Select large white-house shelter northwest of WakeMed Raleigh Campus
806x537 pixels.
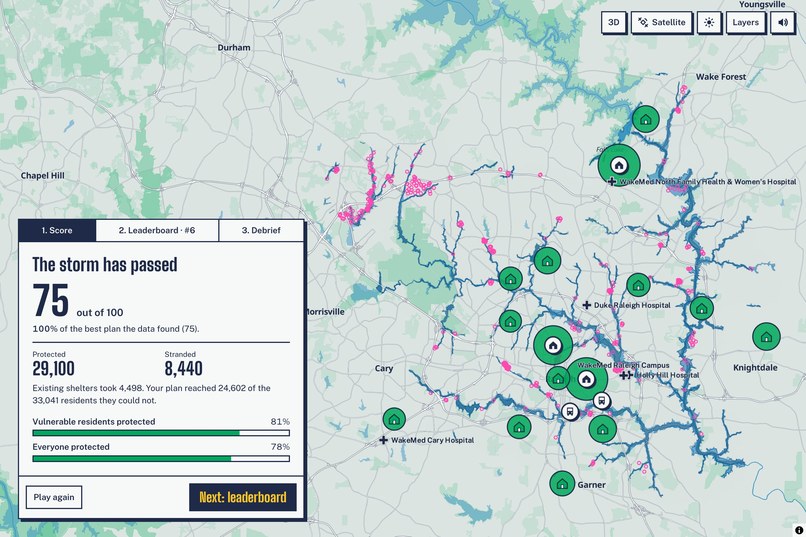coord(553,345)
